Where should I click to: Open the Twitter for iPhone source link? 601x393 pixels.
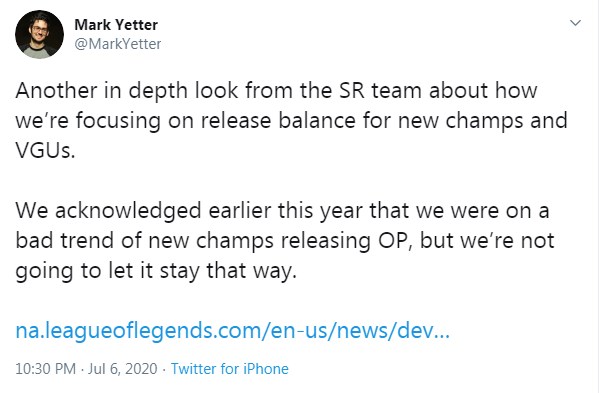(230, 368)
